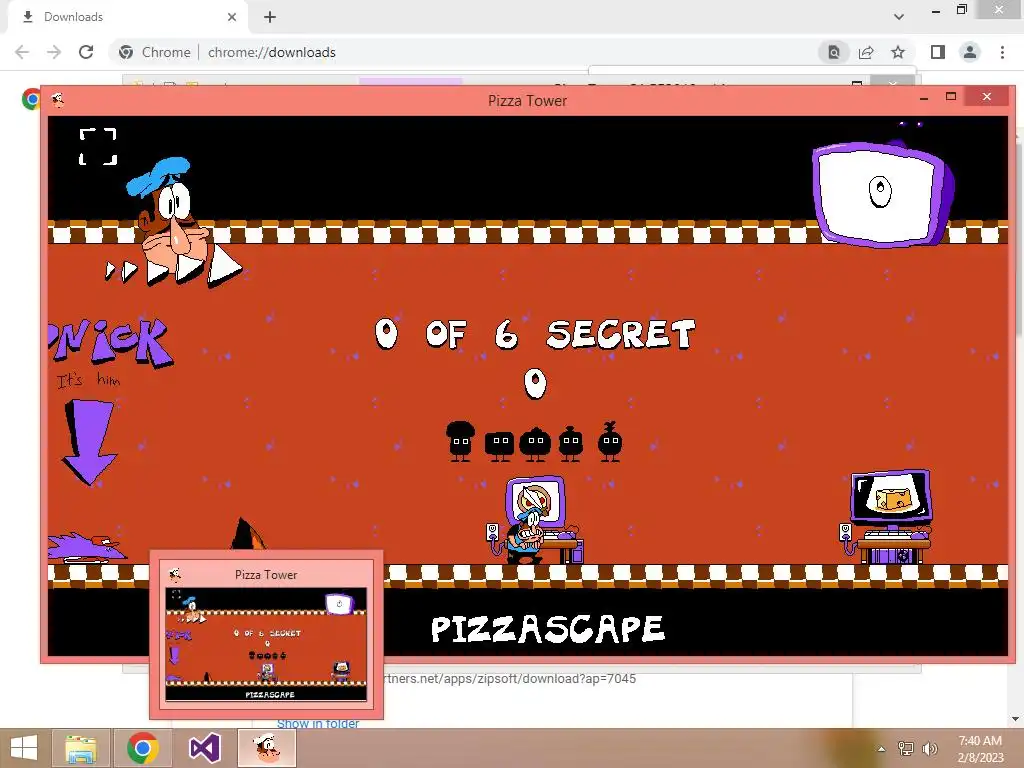Bookmark this page with the star icon
This screenshot has width=1024, height=768.
click(898, 52)
